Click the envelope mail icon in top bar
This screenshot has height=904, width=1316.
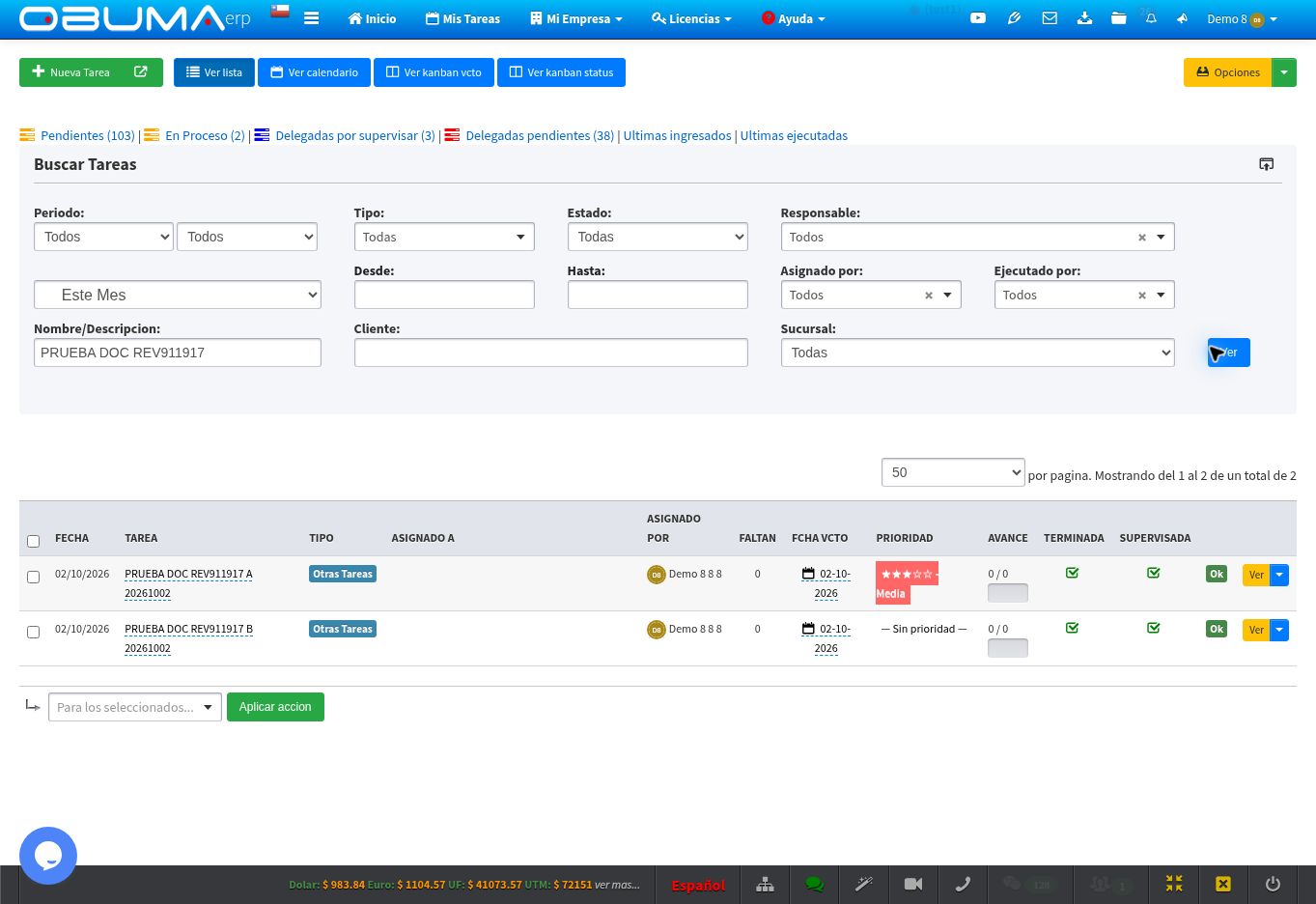pos(1050,18)
